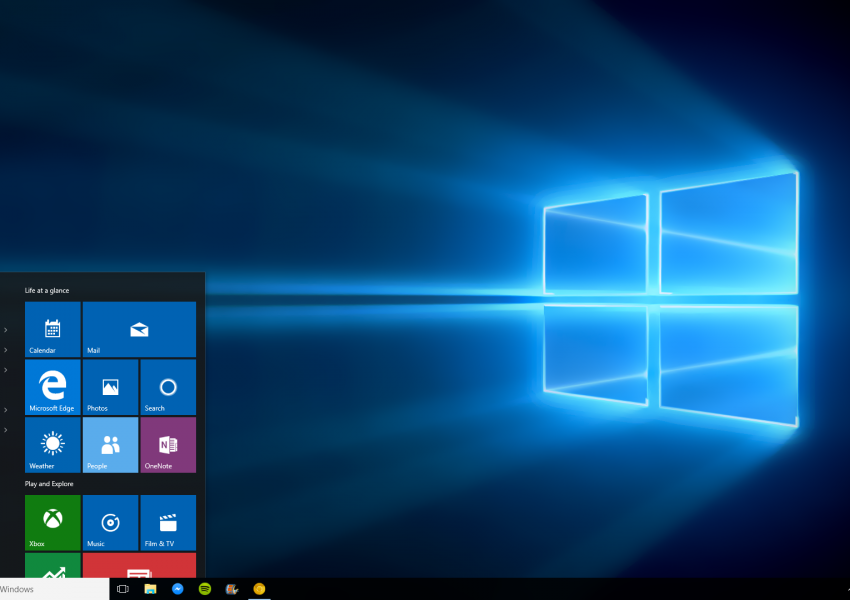This screenshot has width=850, height=600.
Task: Click the Search tile with circle icon
Action: tap(168, 387)
